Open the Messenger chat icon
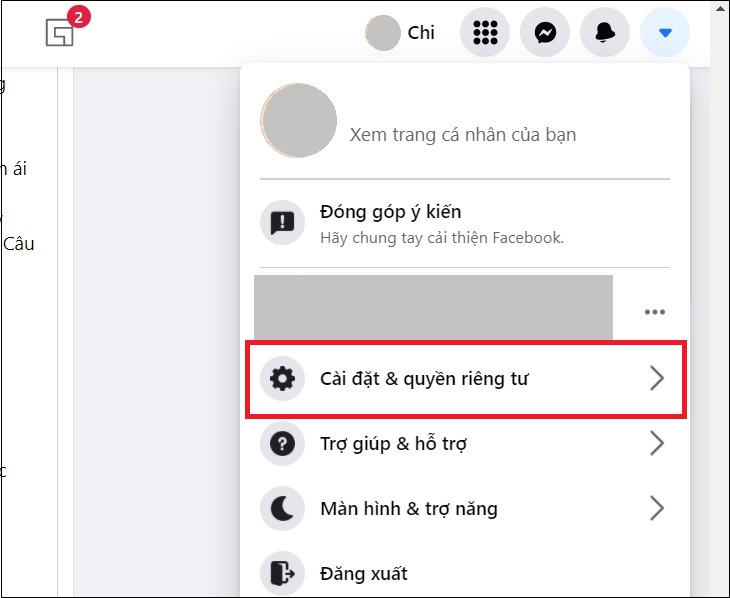 pyautogui.click(x=545, y=33)
